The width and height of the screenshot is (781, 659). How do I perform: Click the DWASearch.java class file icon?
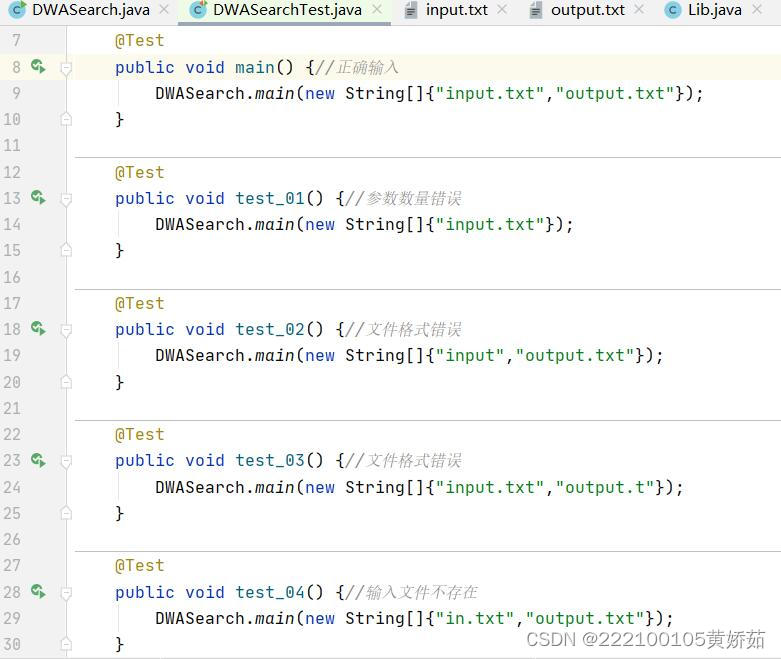pos(18,9)
